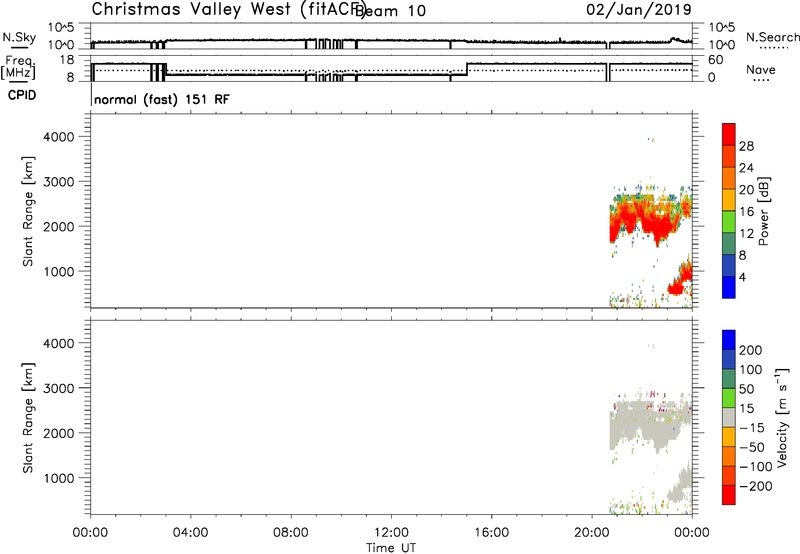800x554 pixels.
Task: Click the 'Nave' legend label
Action: 761,70
